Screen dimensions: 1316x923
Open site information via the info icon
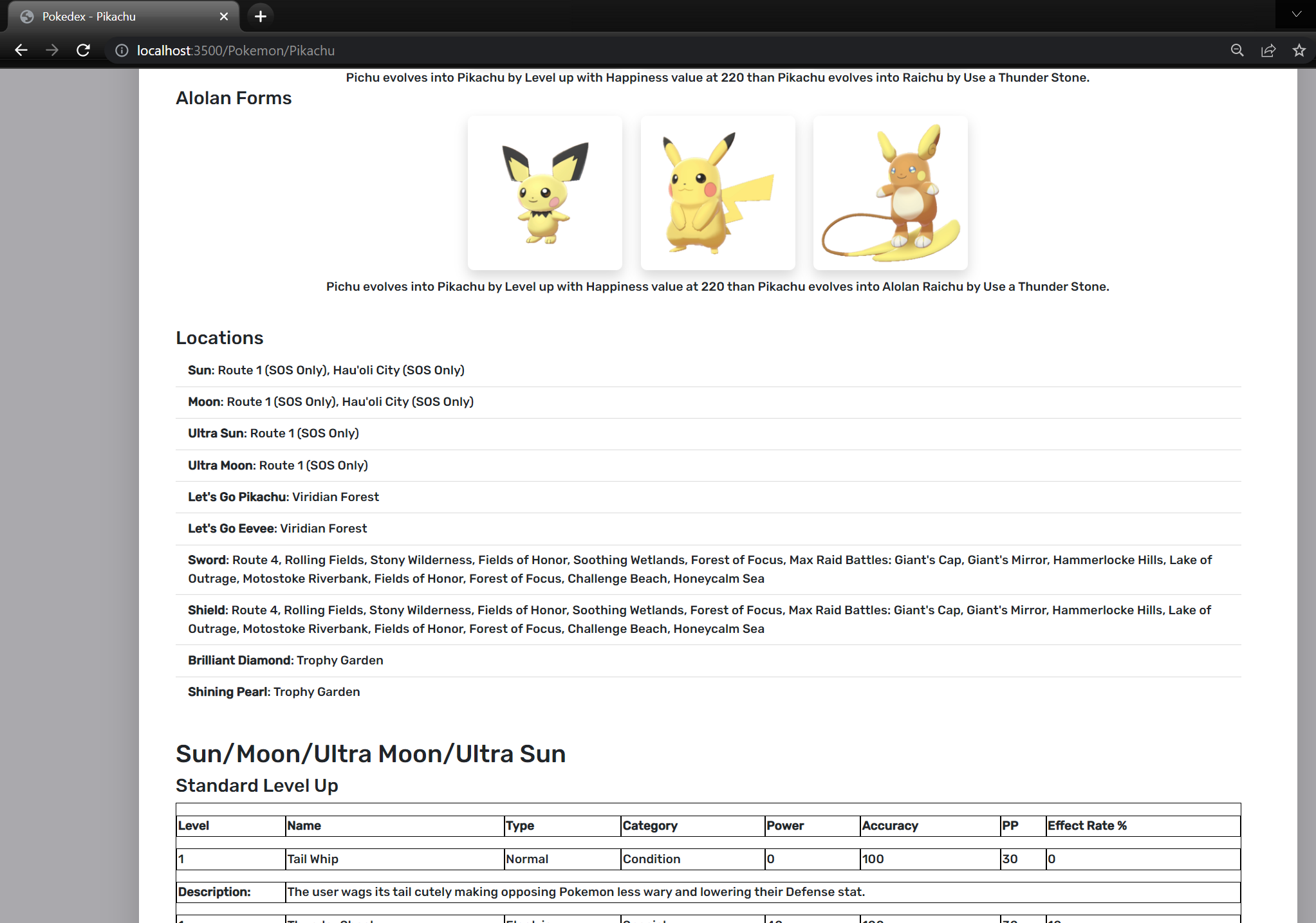121,50
